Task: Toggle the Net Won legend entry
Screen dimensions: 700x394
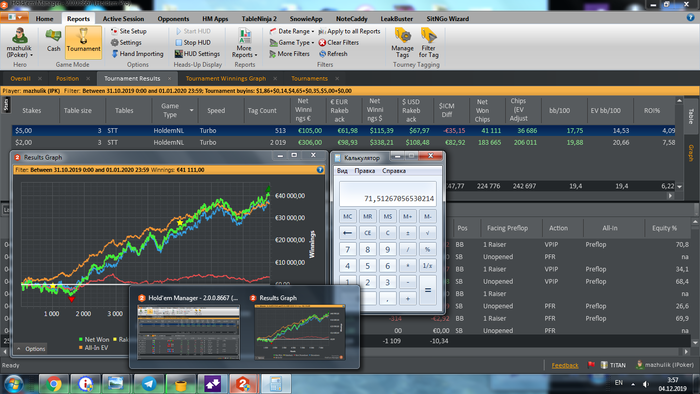Action: (94, 340)
